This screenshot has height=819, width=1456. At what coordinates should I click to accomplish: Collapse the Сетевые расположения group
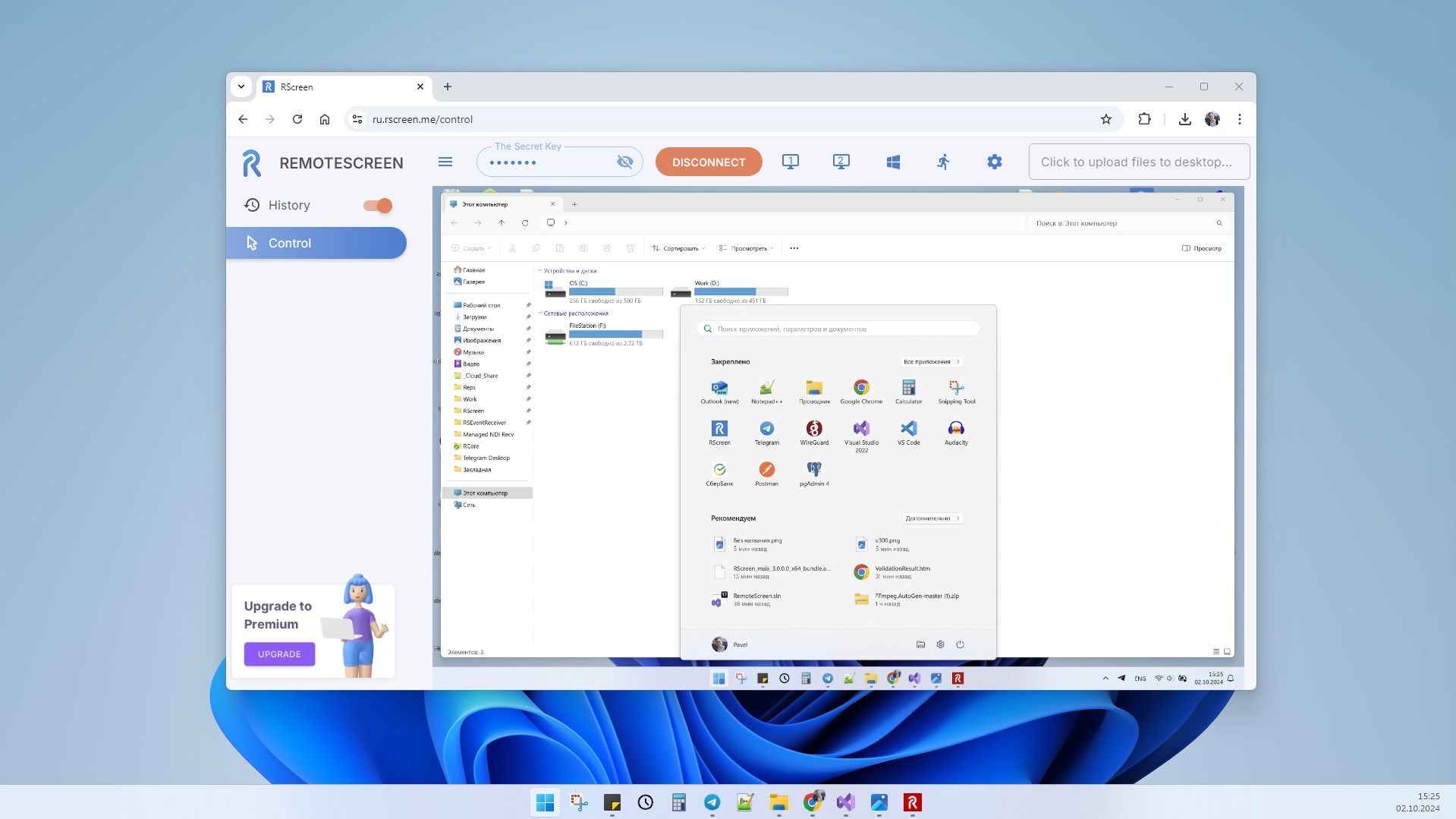[x=539, y=313]
